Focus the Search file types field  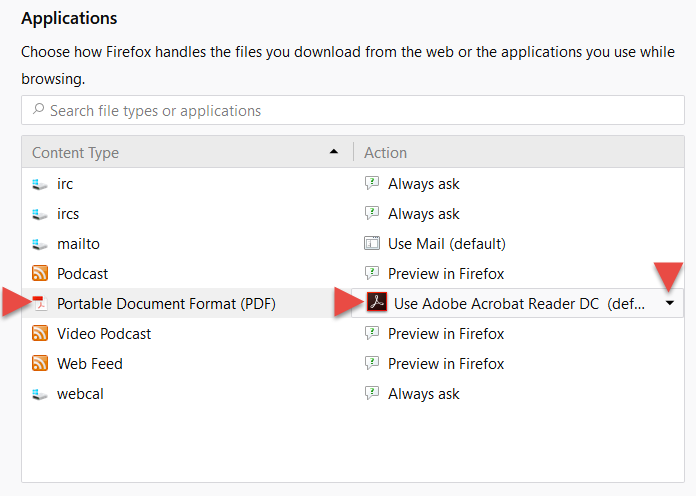pyautogui.click(x=353, y=110)
